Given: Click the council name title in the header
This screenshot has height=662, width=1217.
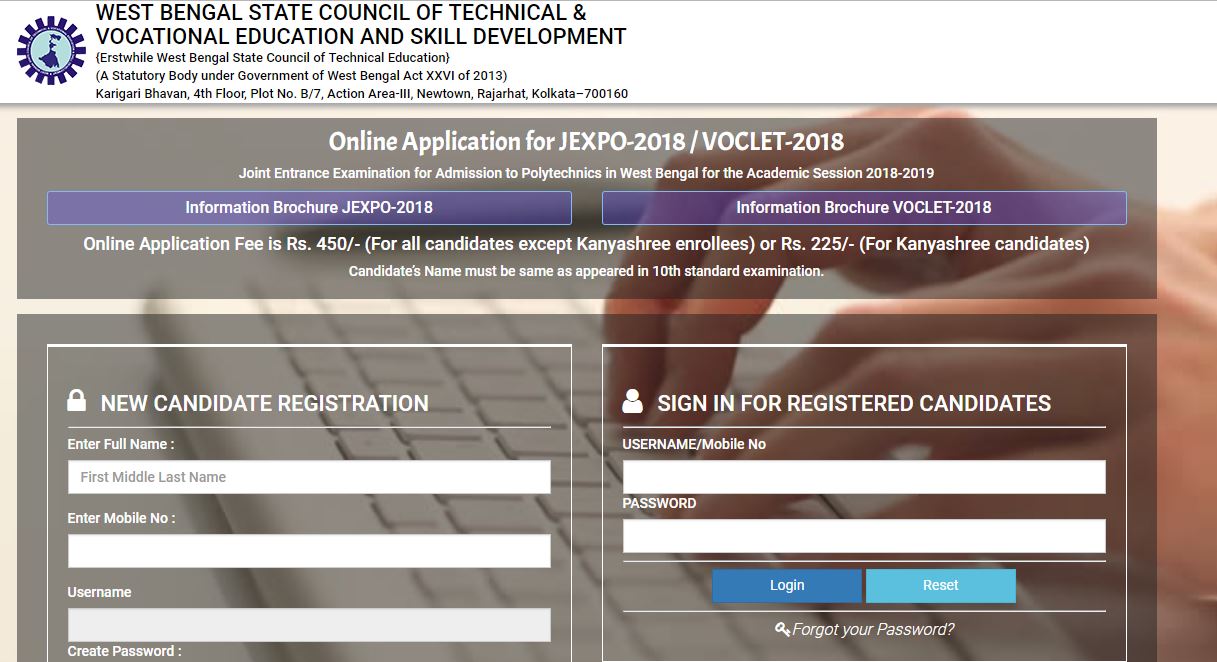Looking at the screenshot, I should tap(360, 25).
